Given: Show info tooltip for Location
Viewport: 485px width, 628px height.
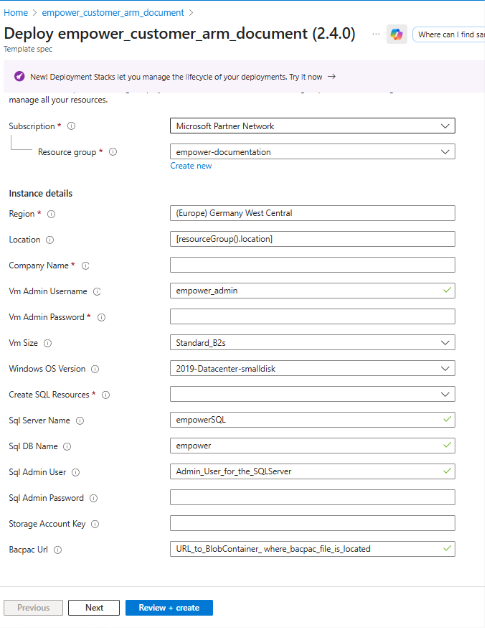Looking at the screenshot, I should click(50, 240).
